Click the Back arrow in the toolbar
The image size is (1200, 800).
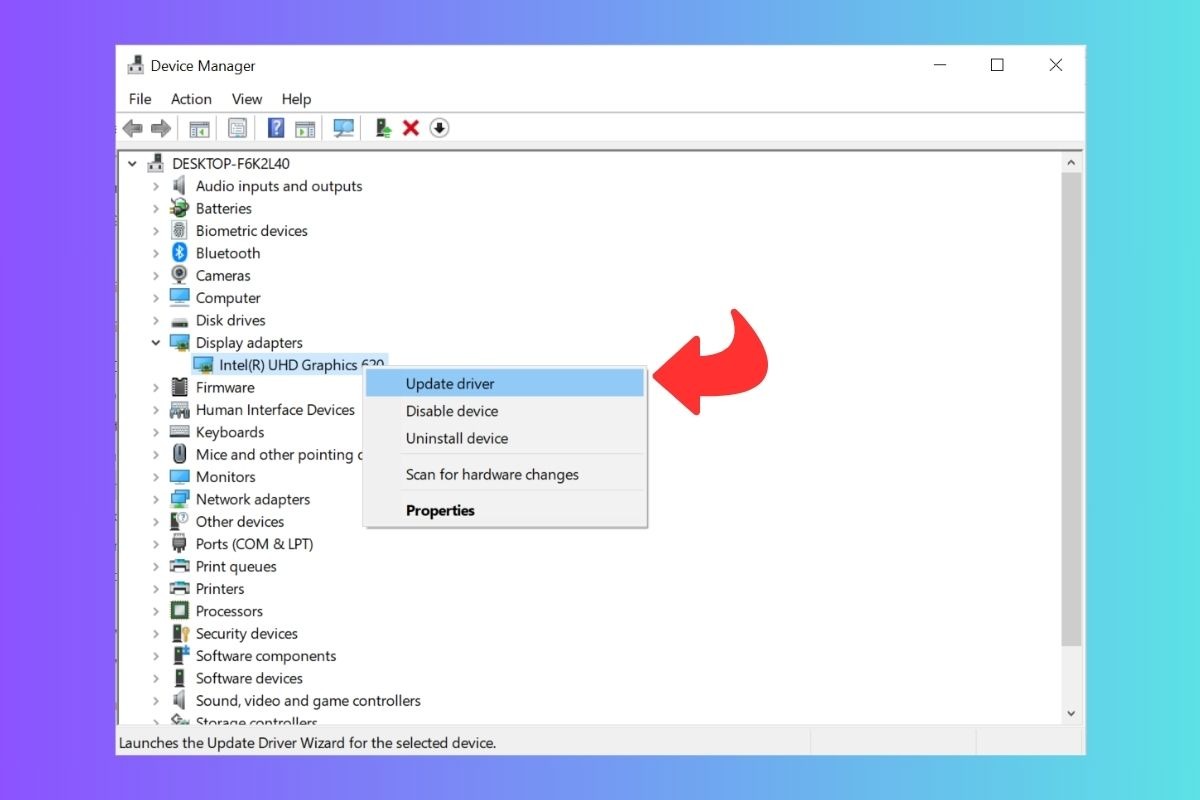(132, 128)
